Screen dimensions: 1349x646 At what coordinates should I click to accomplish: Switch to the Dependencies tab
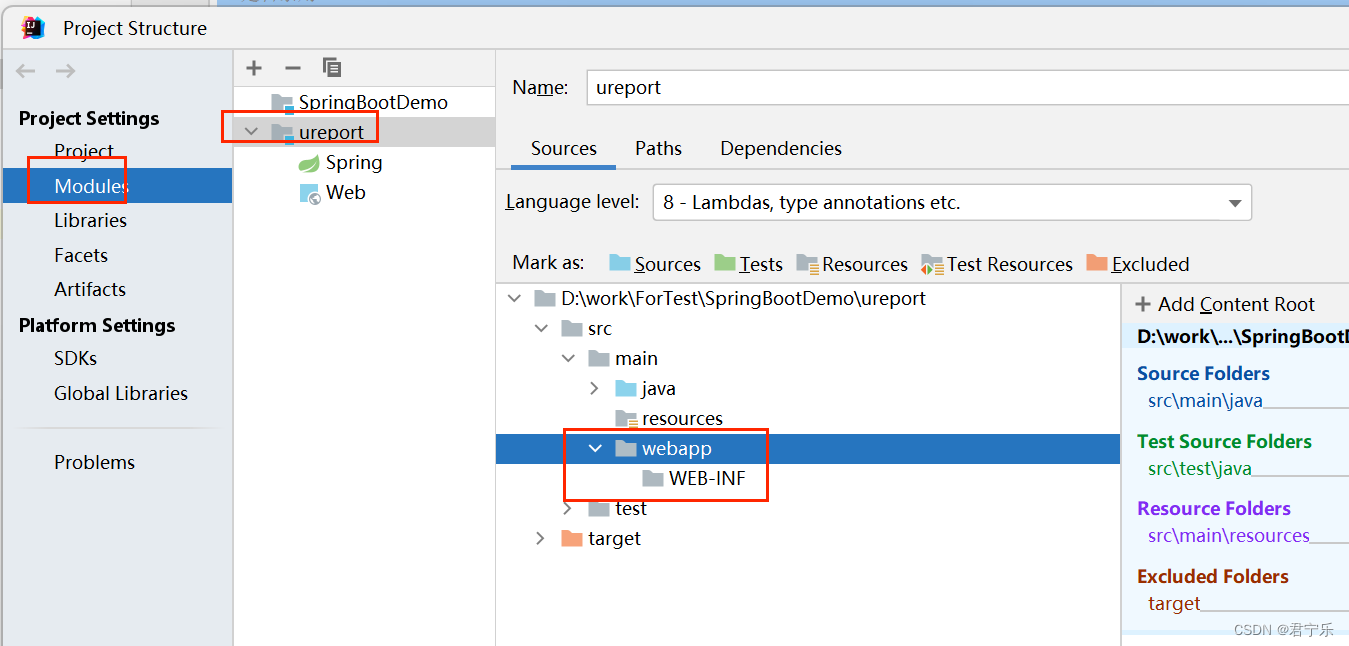point(780,148)
